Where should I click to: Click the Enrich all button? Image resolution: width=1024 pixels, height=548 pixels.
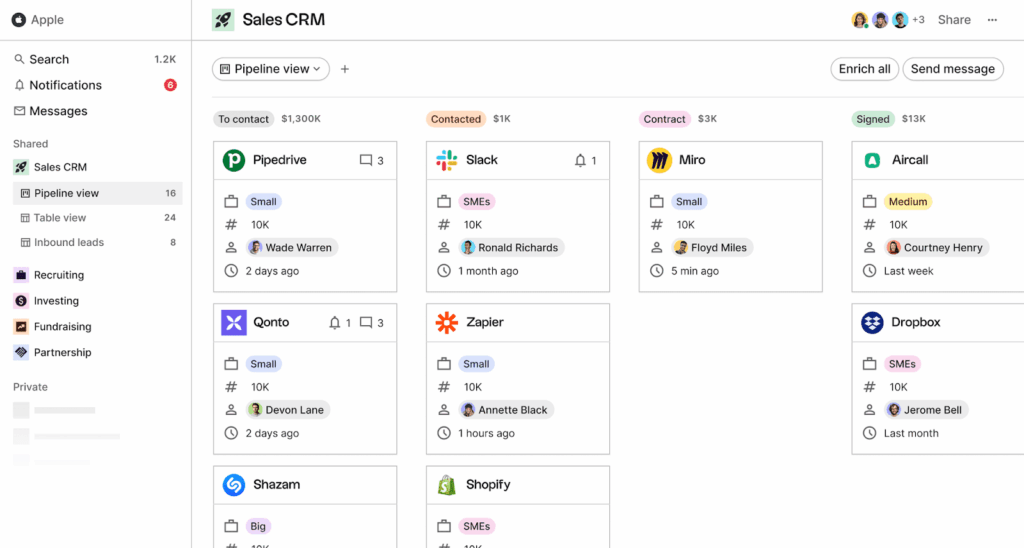864,69
